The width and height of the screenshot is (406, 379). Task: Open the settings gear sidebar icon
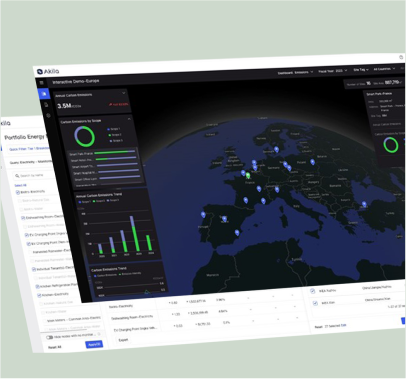tap(48, 115)
